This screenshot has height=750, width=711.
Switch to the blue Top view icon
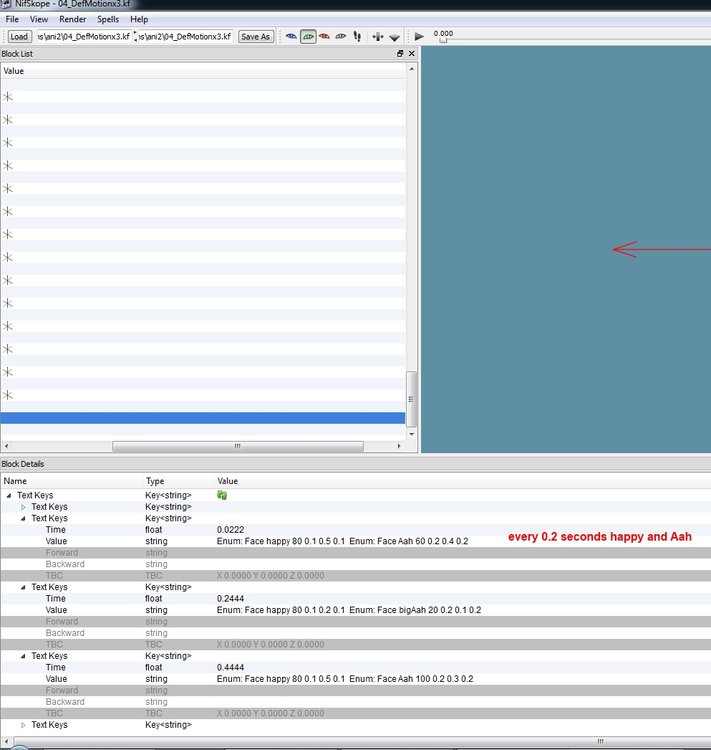pos(291,36)
